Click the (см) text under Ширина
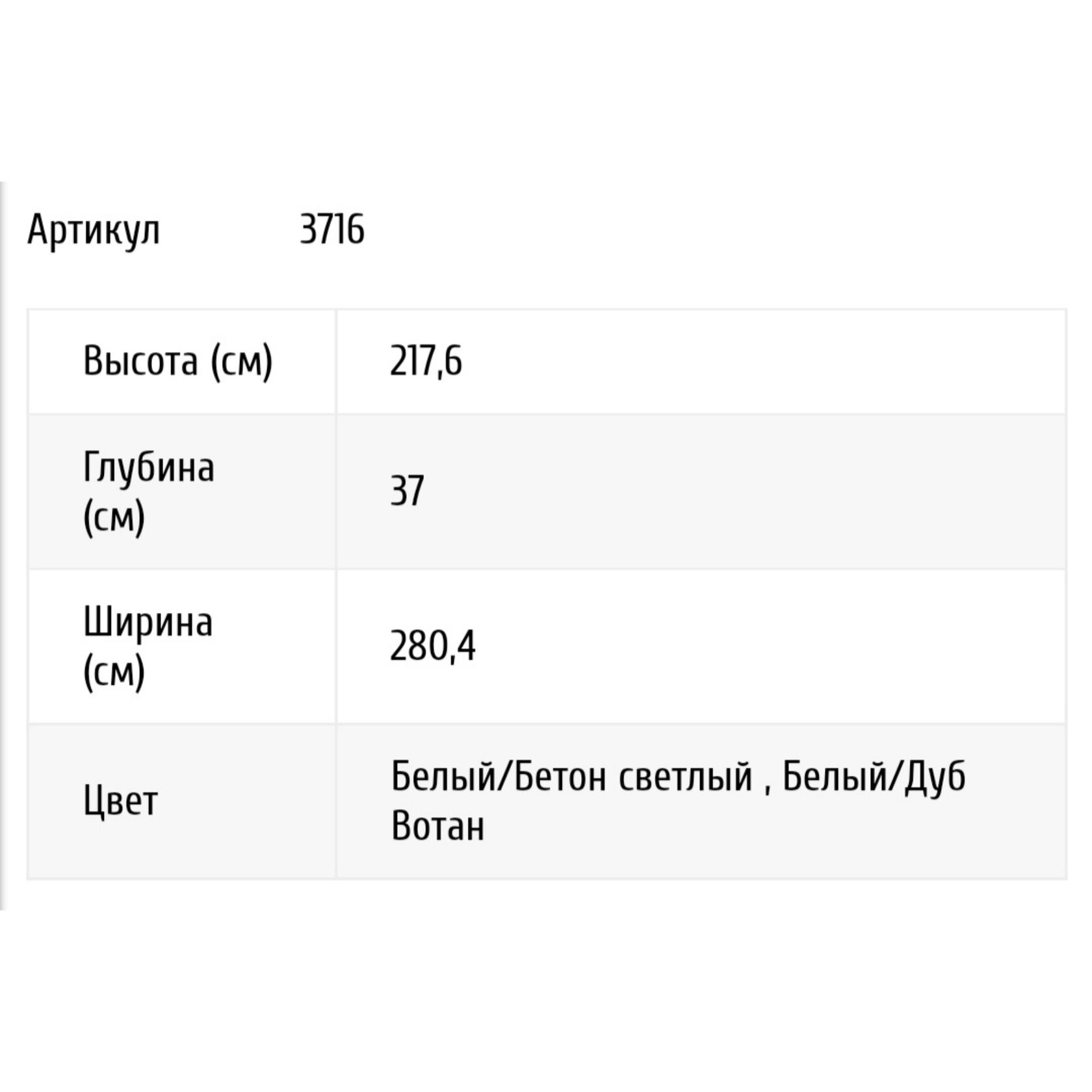Image resolution: width=1092 pixels, height=1092 pixels. (x=114, y=673)
